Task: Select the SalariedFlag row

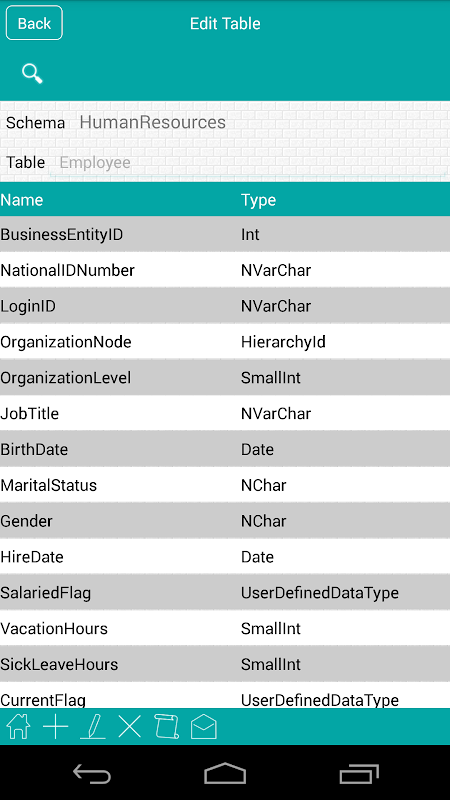Action: [225, 592]
